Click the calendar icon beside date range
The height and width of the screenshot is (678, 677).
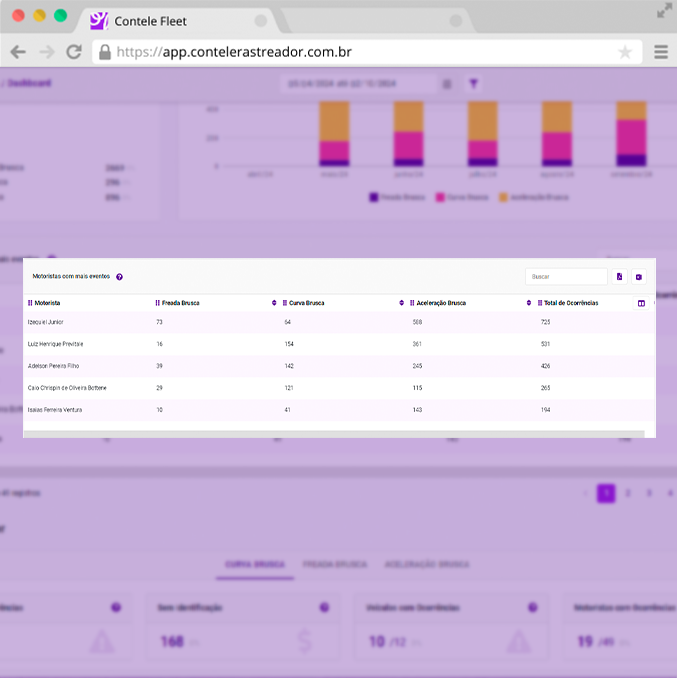coord(447,84)
